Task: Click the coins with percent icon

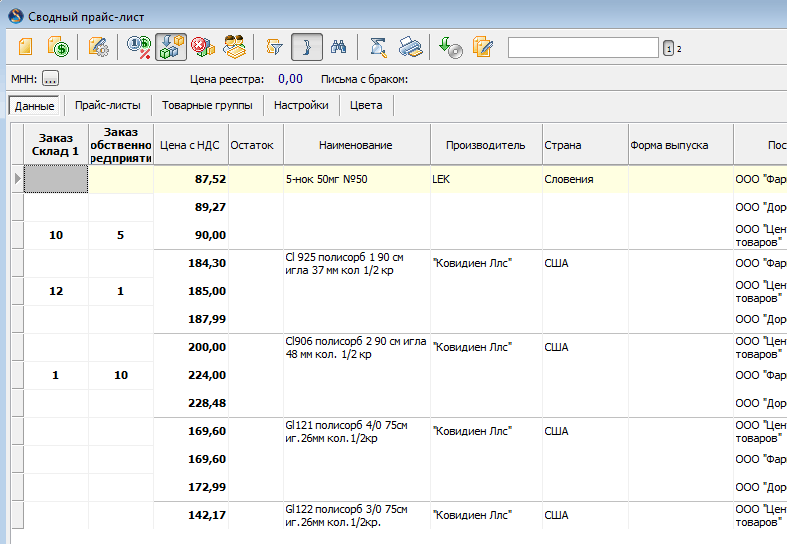Action: coord(139,47)
